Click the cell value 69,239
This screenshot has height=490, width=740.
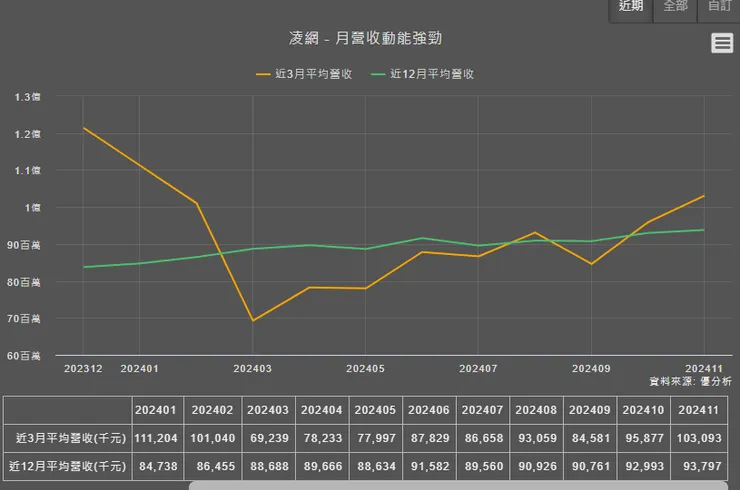click(269, 438)
